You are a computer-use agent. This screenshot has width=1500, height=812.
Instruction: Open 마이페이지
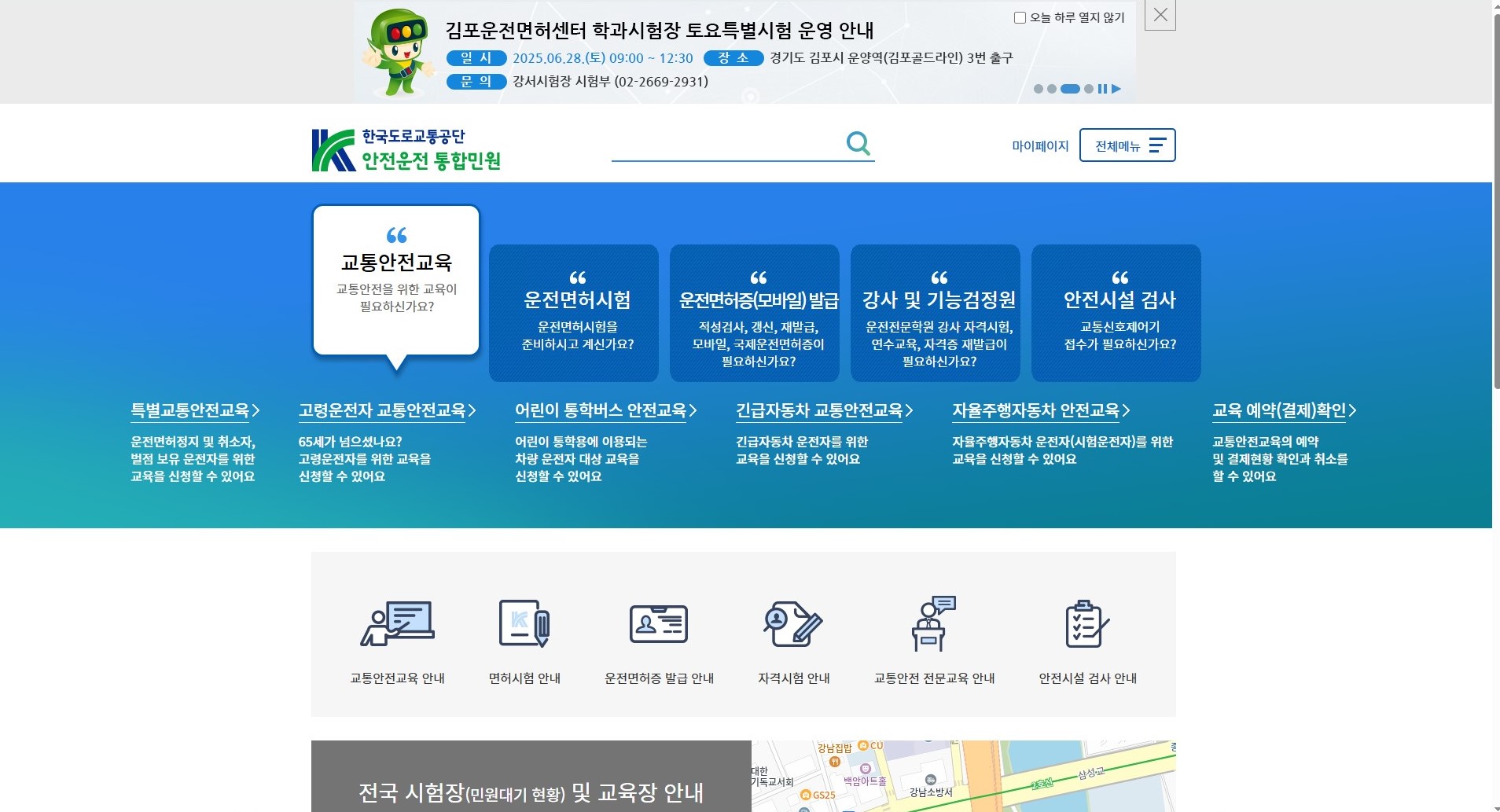pyautogui.click(x=1040, y=145)
